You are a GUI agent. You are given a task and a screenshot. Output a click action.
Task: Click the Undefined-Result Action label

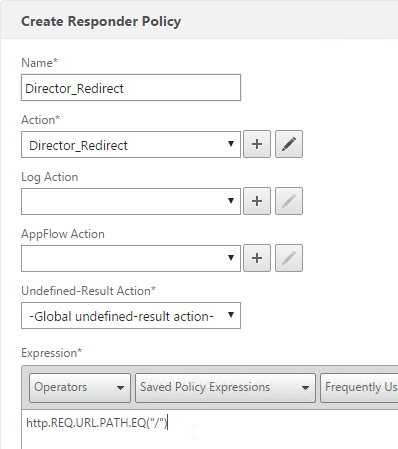pyautogui.click(x=88, y=291)
